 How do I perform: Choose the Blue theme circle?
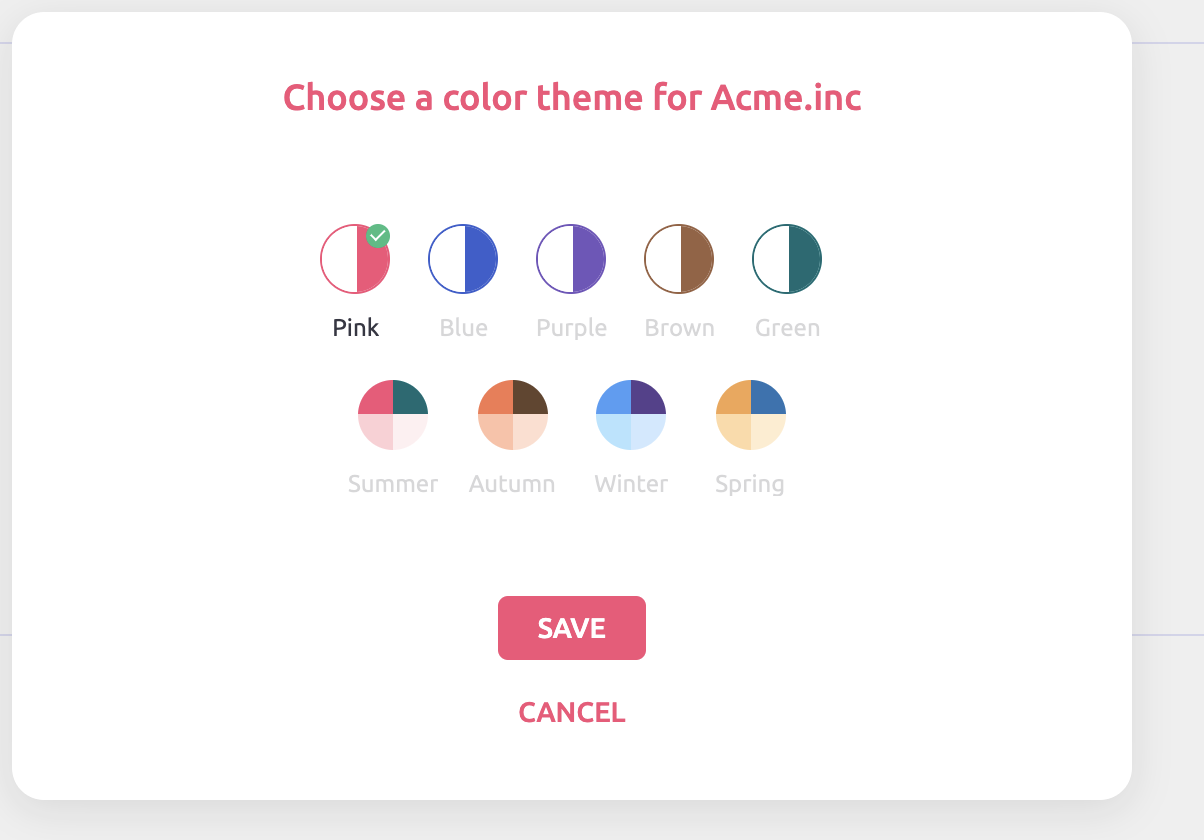click(463, 258)
